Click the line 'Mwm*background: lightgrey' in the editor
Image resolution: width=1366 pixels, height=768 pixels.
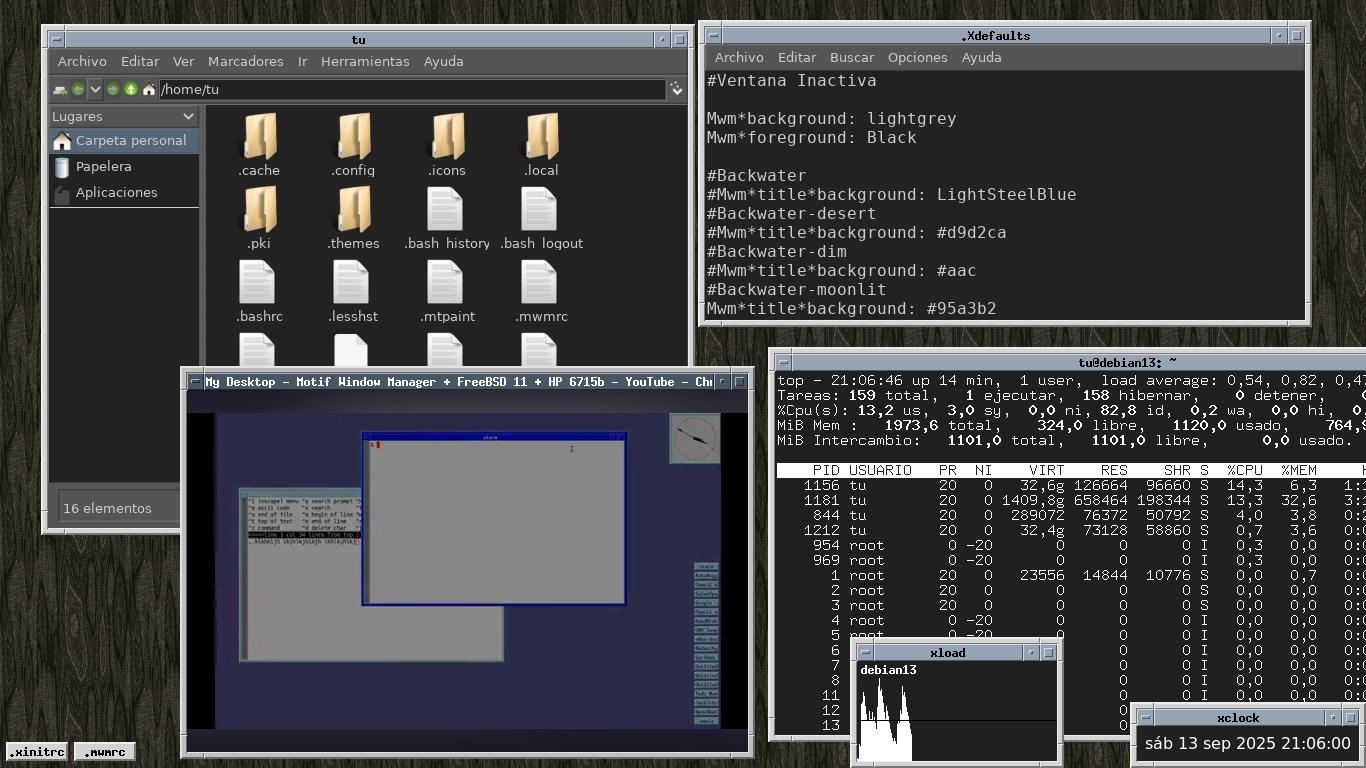[x=832, y=118]
